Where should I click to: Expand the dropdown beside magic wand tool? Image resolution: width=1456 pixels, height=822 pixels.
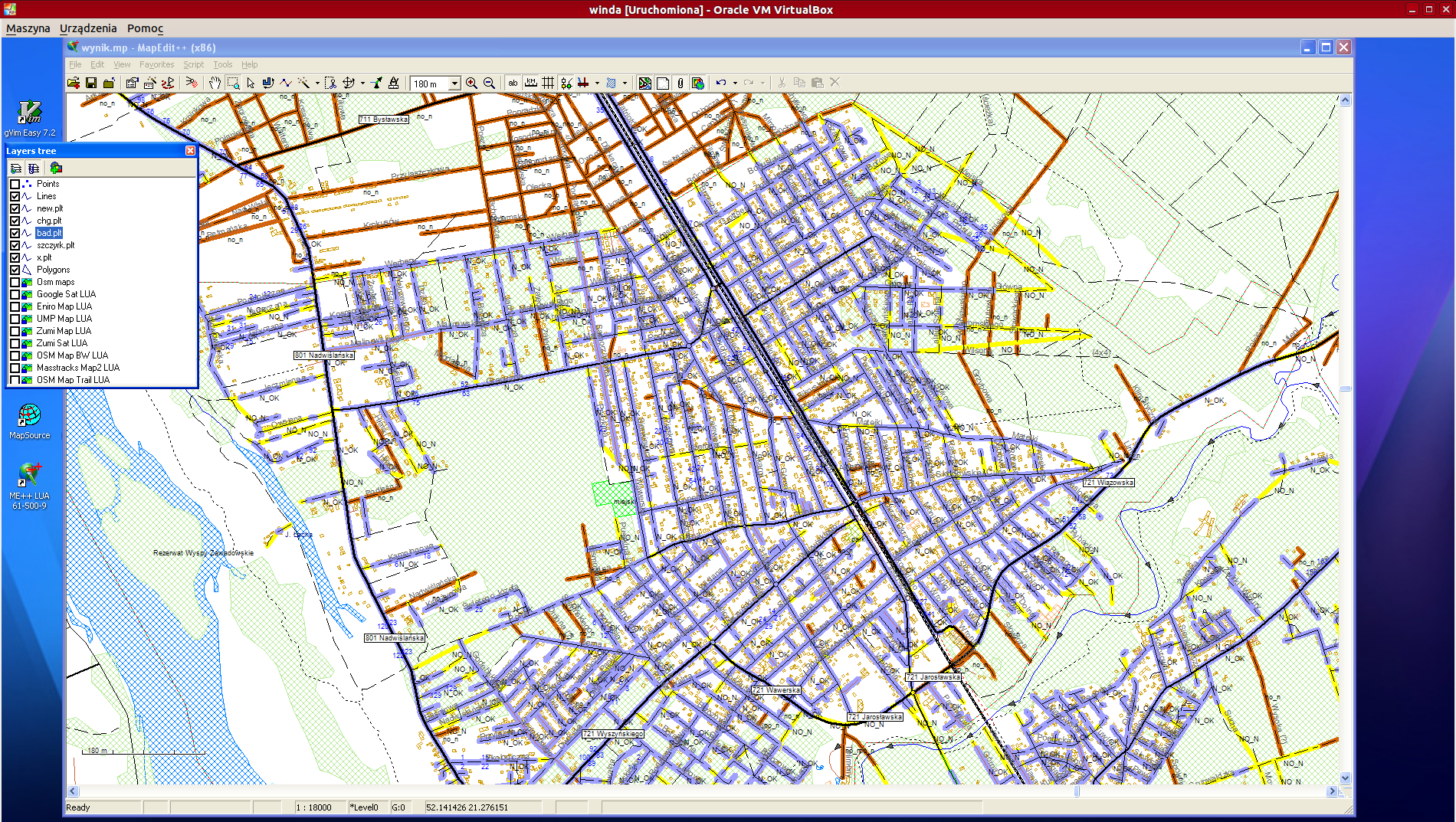[x=317, y=84]
